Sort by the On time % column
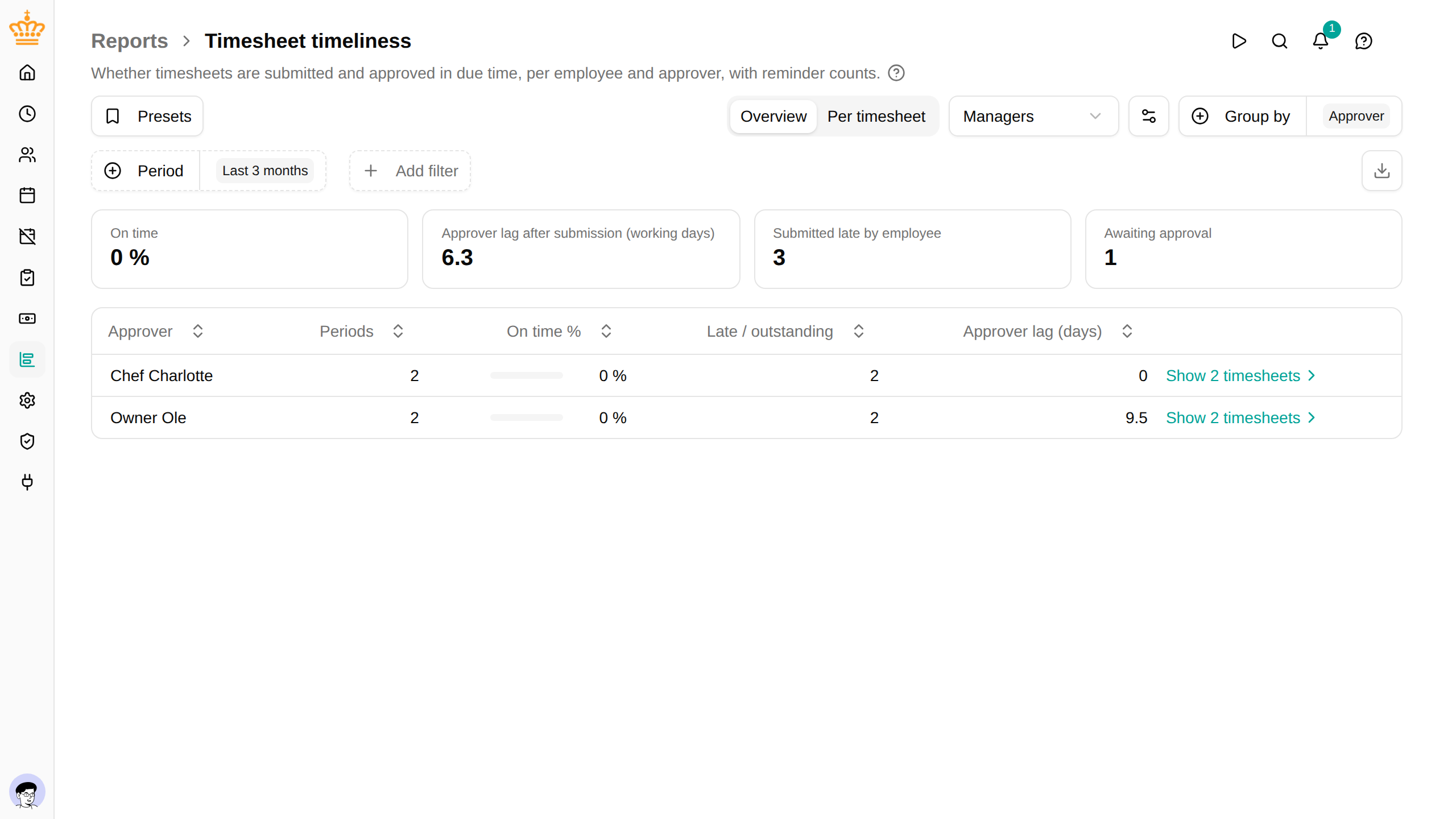Viewport: 1456px width, 819px height. tap(560, 331)
